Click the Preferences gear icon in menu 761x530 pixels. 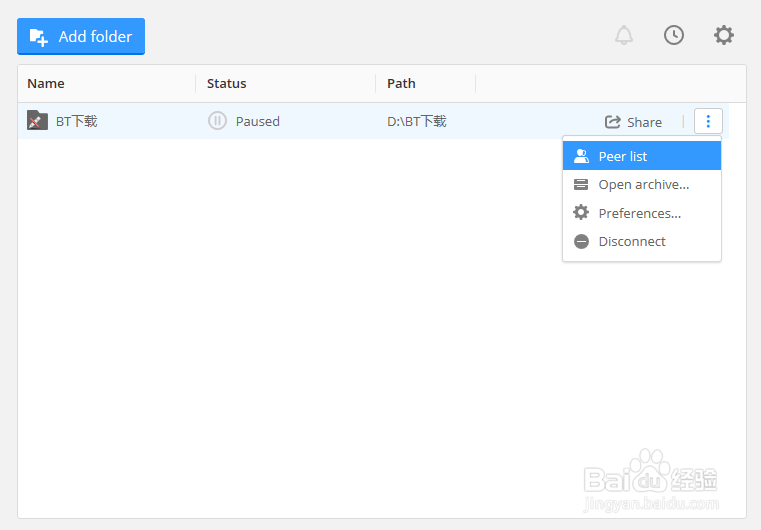click(581, 213)
